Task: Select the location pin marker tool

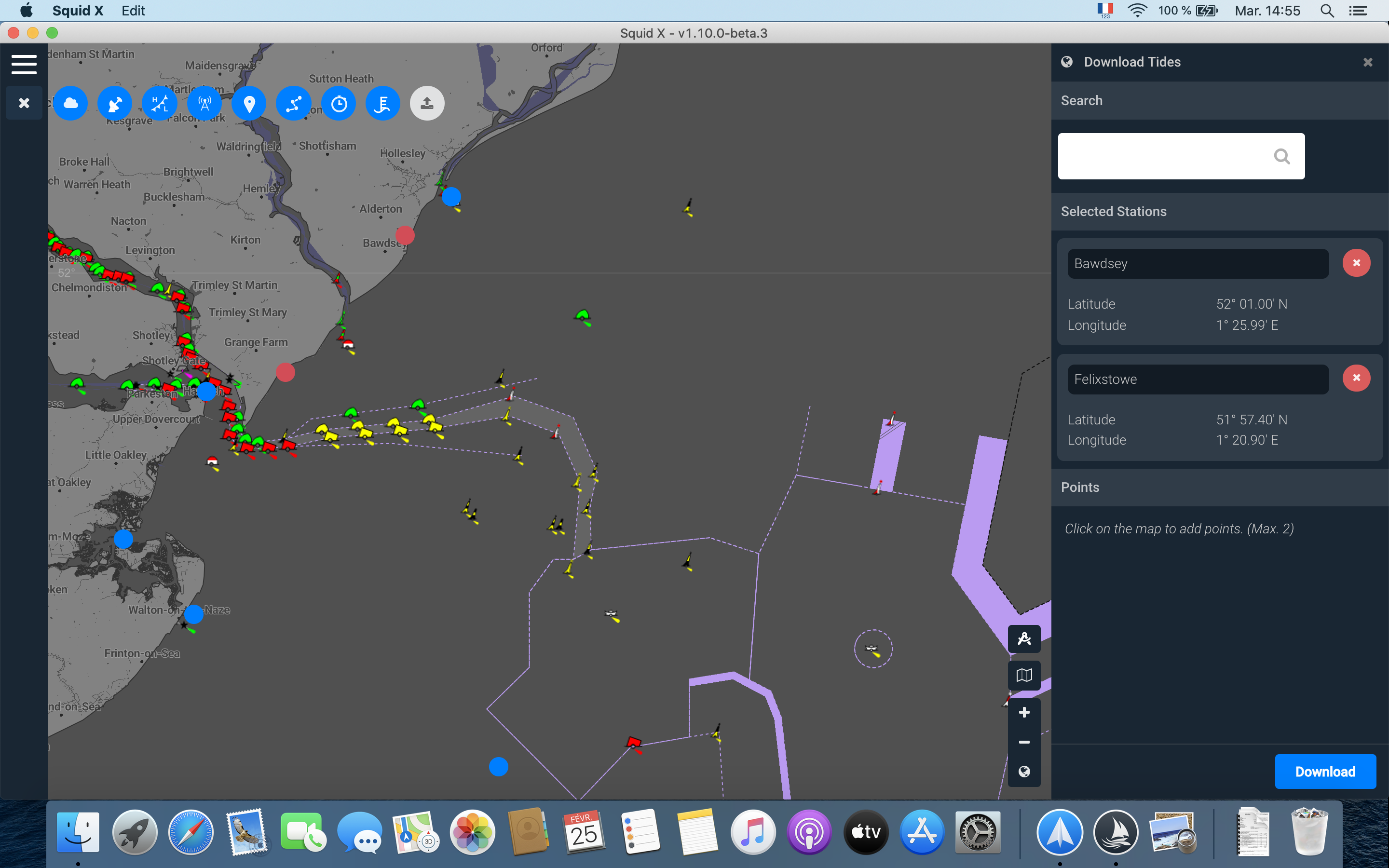Action: click(x=249, y=103)
